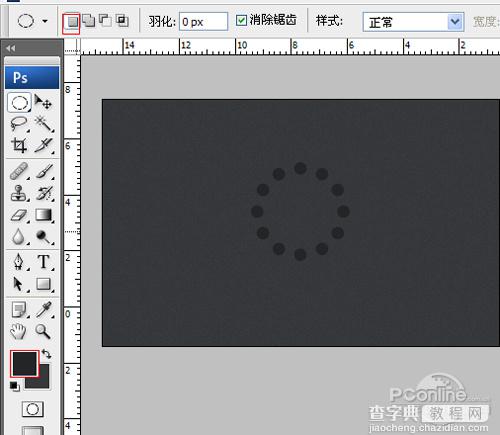This screenshot has height=435, width=500.
Task: Select the Blur tool
Action: 19,237
